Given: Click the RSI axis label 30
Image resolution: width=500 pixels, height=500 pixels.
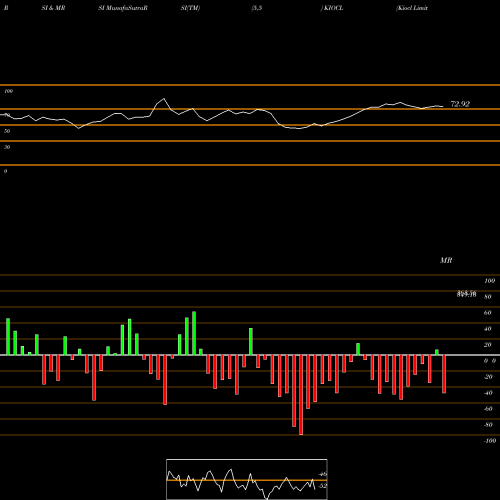Looking at the screenshot, I should click(x=7, y=147).
